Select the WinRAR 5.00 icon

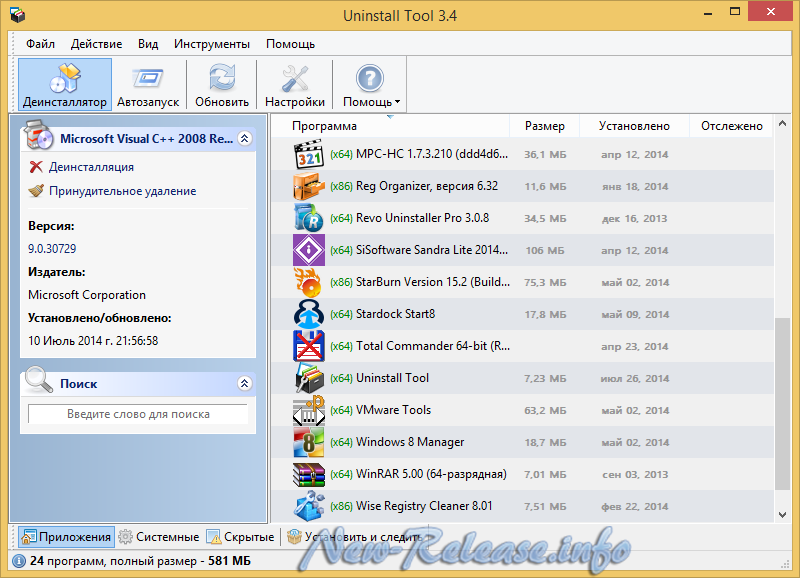[309, 474]
